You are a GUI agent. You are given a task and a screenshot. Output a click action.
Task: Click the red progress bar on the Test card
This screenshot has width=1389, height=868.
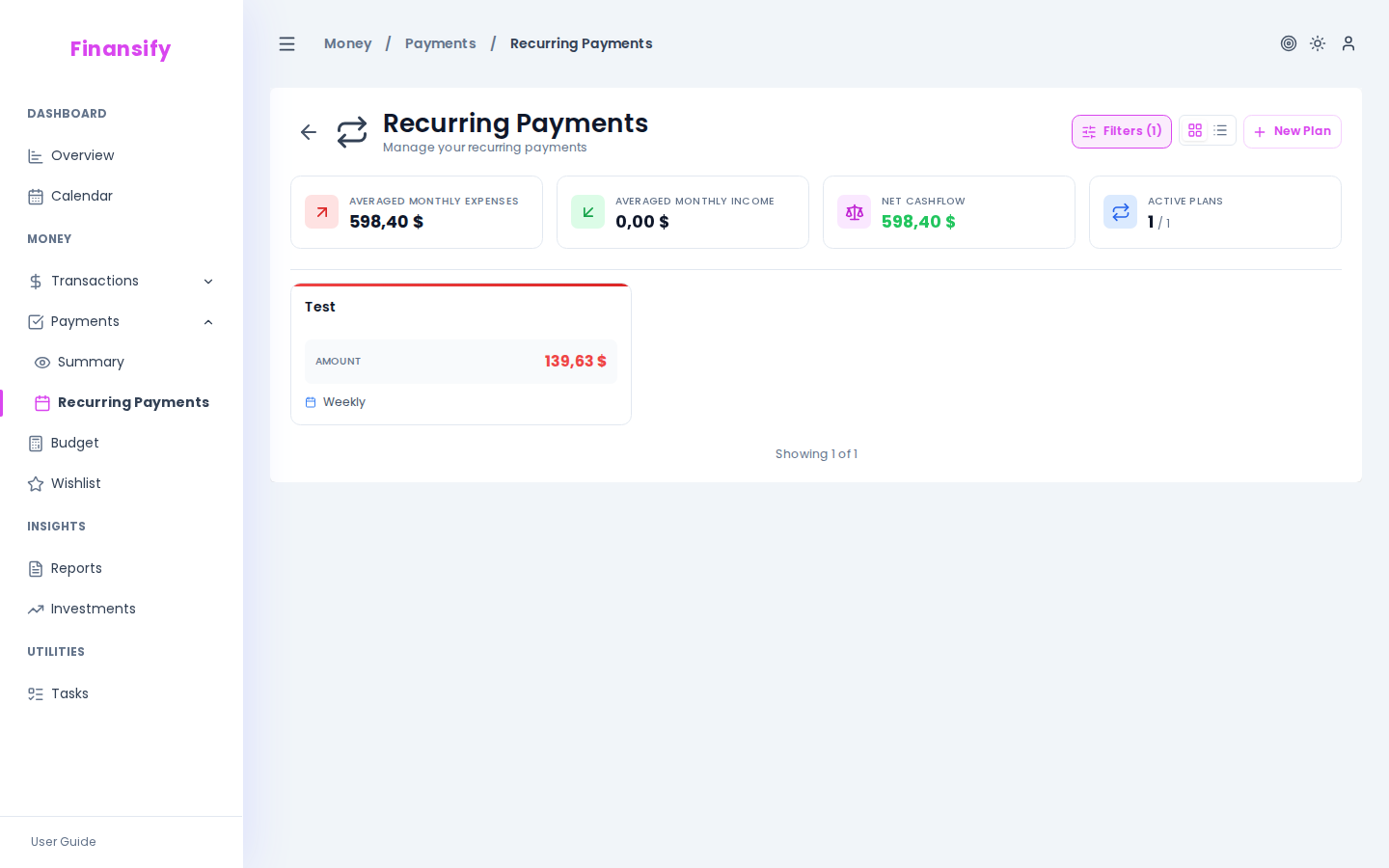(x=461, y=285)
